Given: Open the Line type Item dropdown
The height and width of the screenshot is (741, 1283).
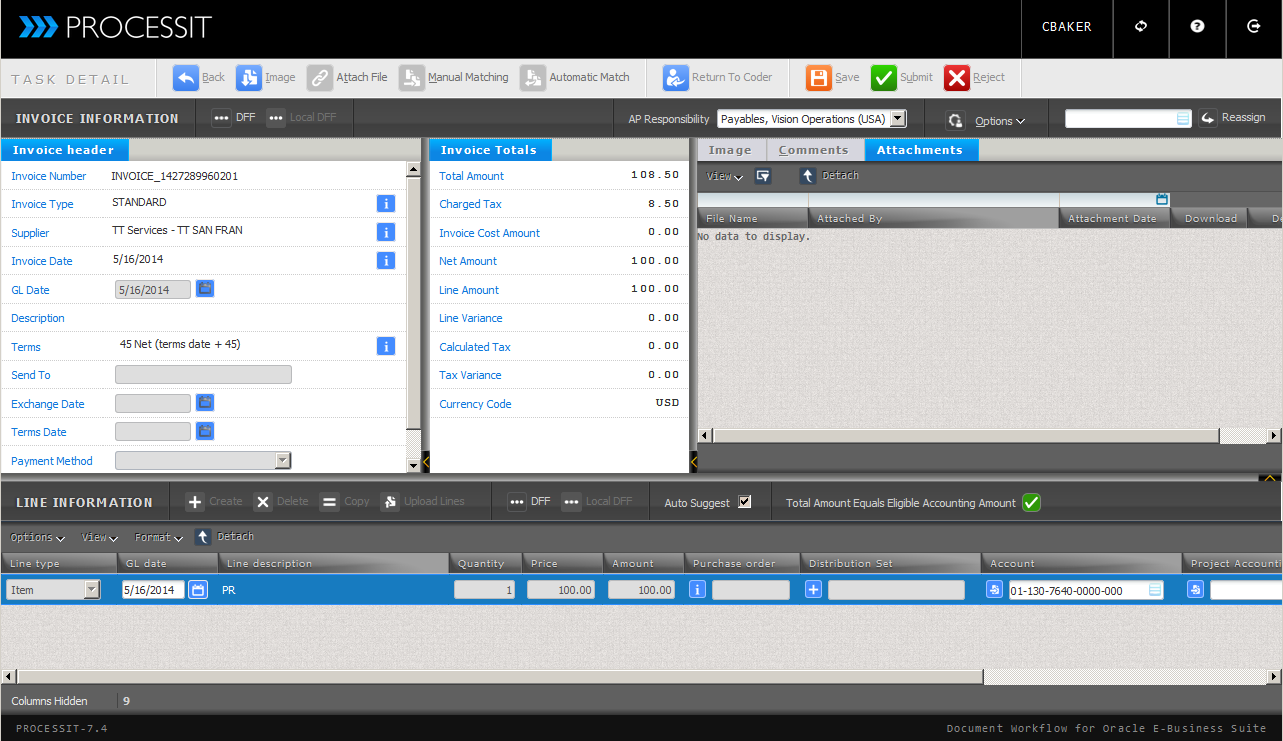Looking at the screenshot, I should (92, 590).
